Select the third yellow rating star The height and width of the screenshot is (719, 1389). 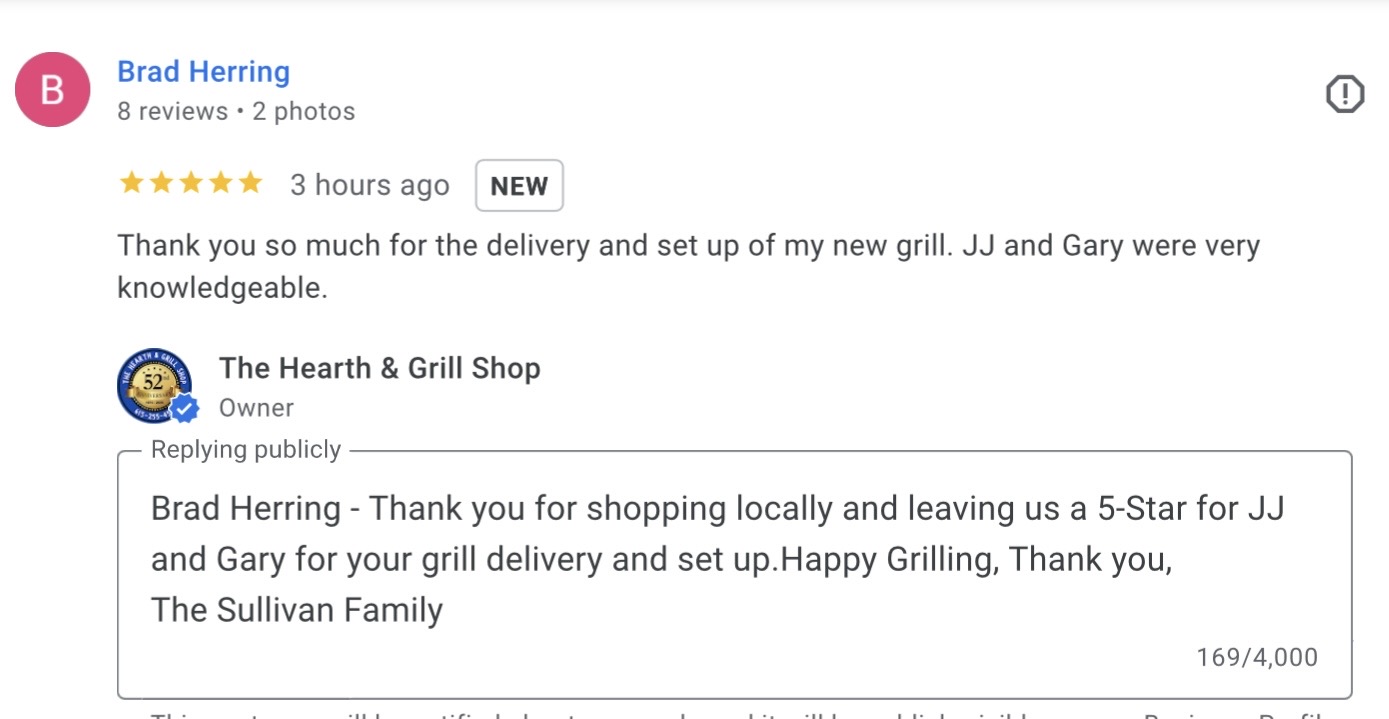click(x=191, y=183)
